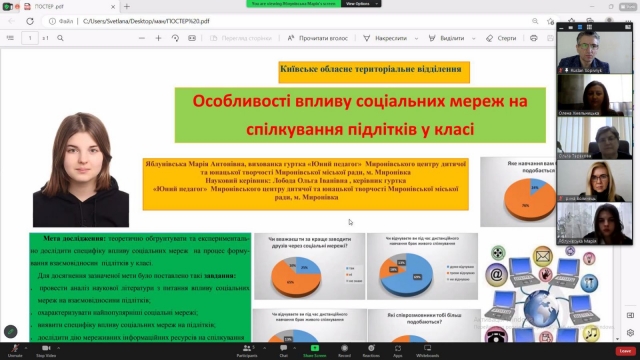The width and height of the screenshot is (640, 360).
Task: Expand Накреслити options arrow
Action: tap(416, 38)
